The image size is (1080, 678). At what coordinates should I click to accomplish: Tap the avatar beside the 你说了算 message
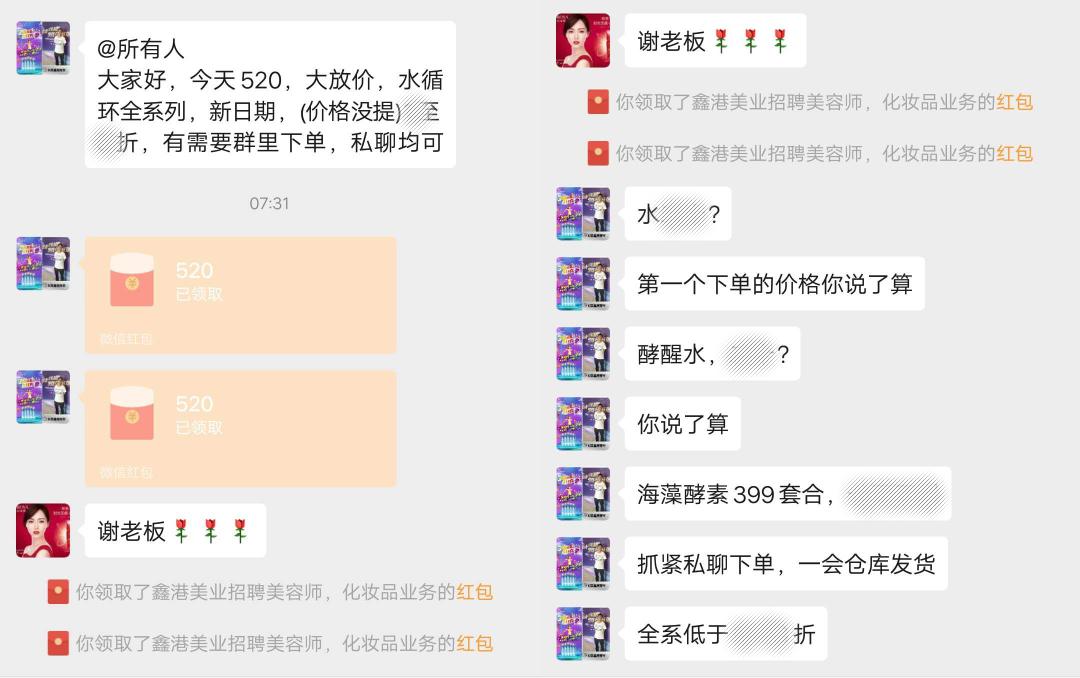pos(583,424)
